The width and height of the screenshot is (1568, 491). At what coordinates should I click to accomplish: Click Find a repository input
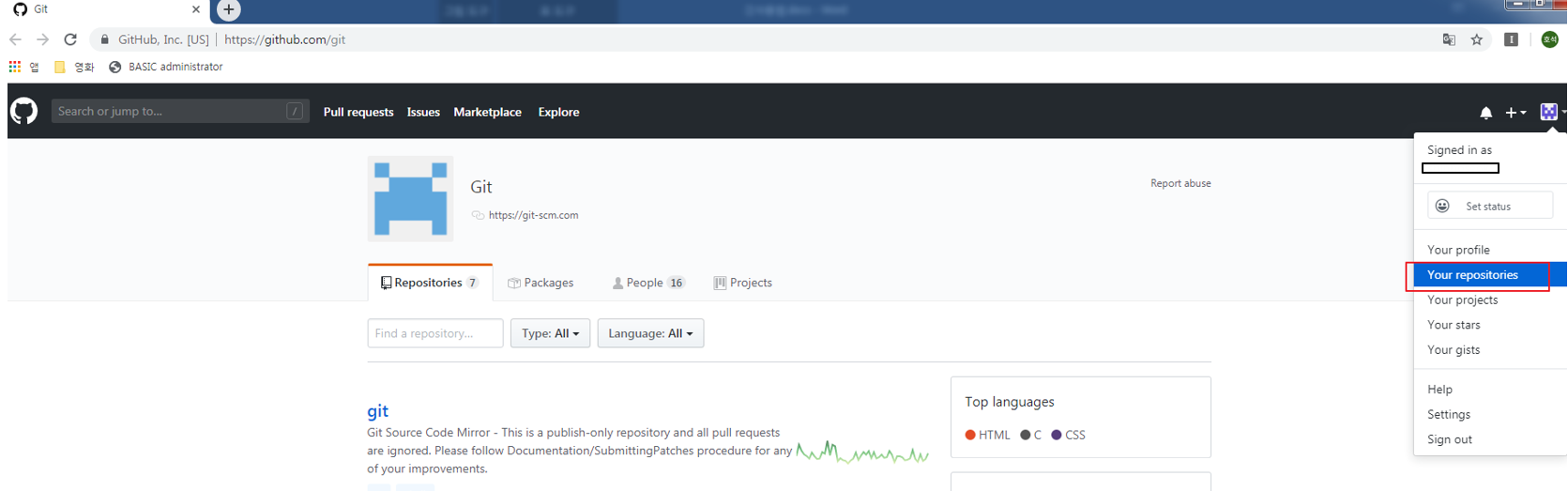(435, 333)
